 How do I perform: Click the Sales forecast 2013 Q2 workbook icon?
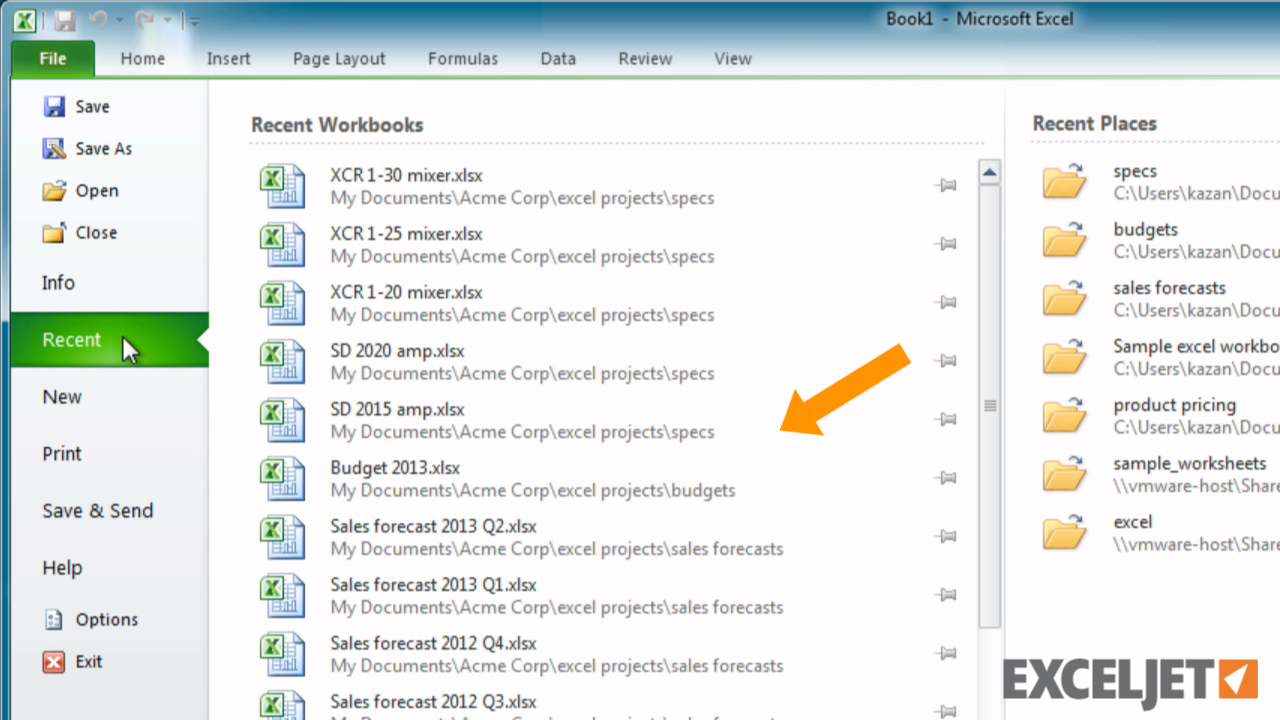[281, 538]
